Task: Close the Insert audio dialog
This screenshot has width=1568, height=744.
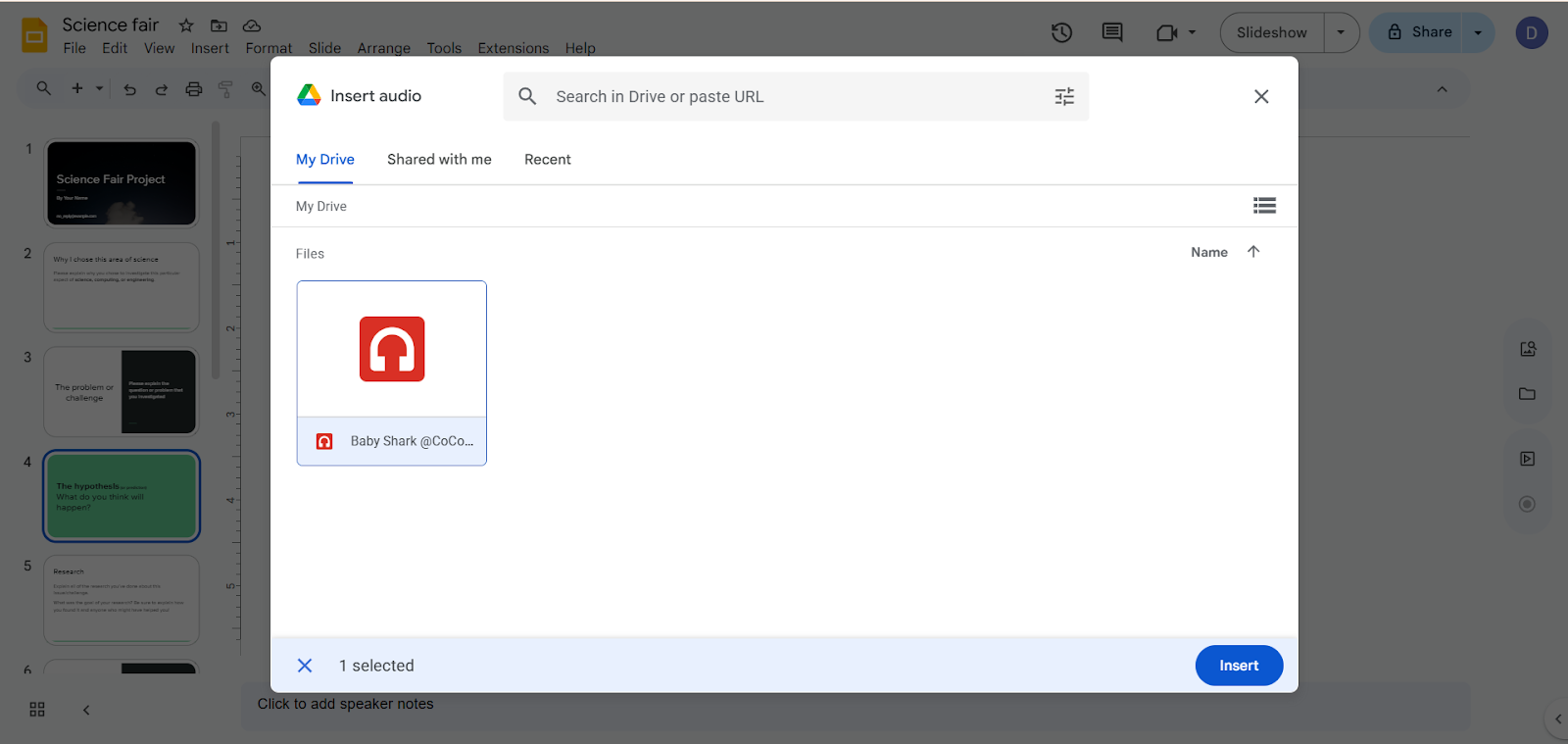Action: click(x=1261, y=96)
